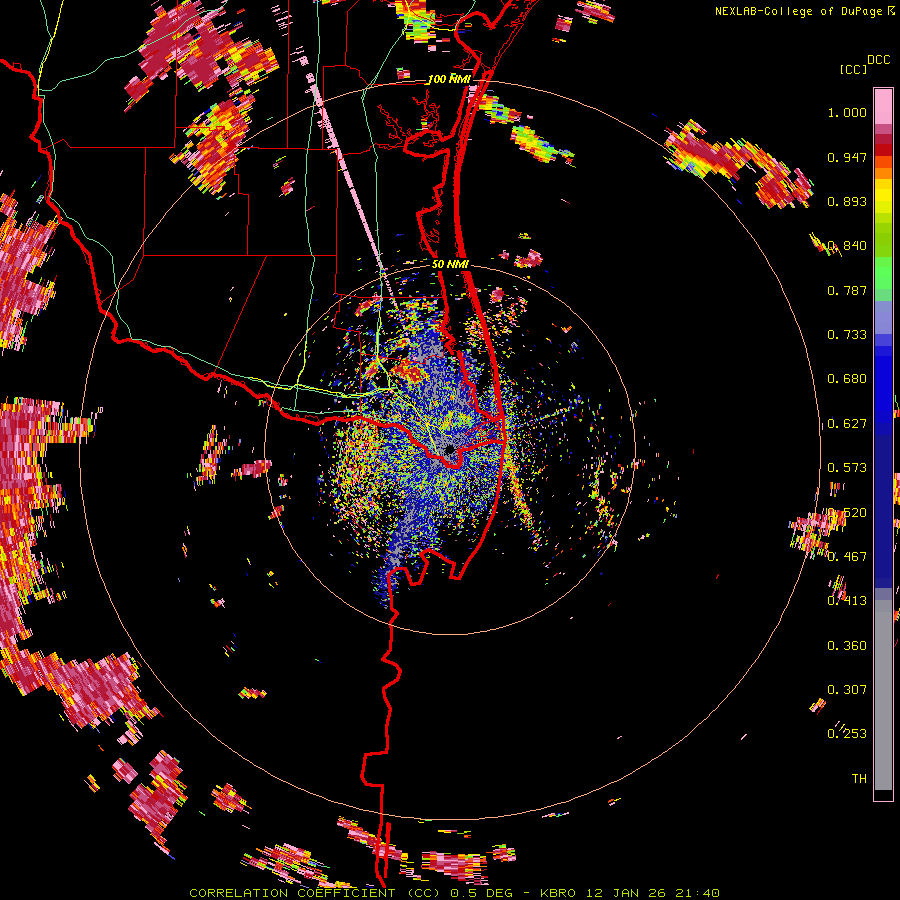
Task: Click the 100 NMI range ring label
Action: pos(448,79)
